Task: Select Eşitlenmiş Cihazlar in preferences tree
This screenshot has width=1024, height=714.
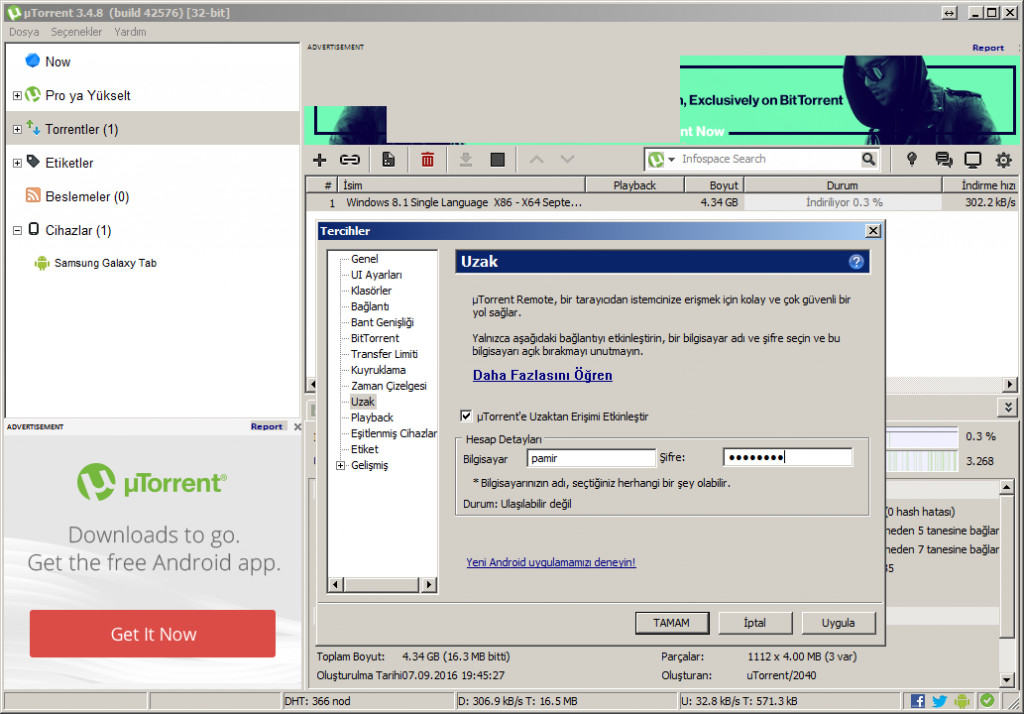Action: [394, 433]
